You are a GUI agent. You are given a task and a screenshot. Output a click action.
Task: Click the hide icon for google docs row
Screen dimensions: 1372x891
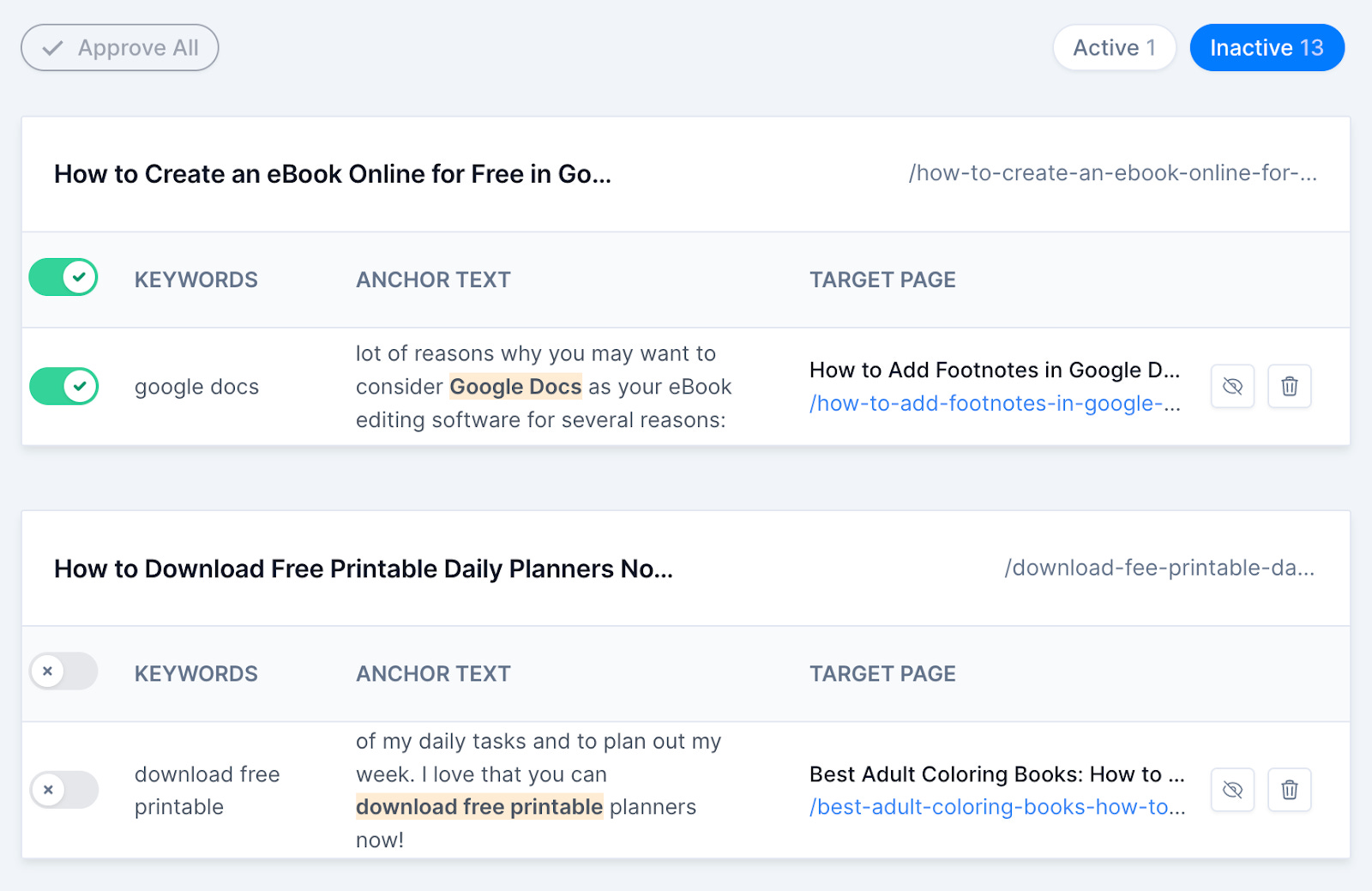click(1232, 386)
